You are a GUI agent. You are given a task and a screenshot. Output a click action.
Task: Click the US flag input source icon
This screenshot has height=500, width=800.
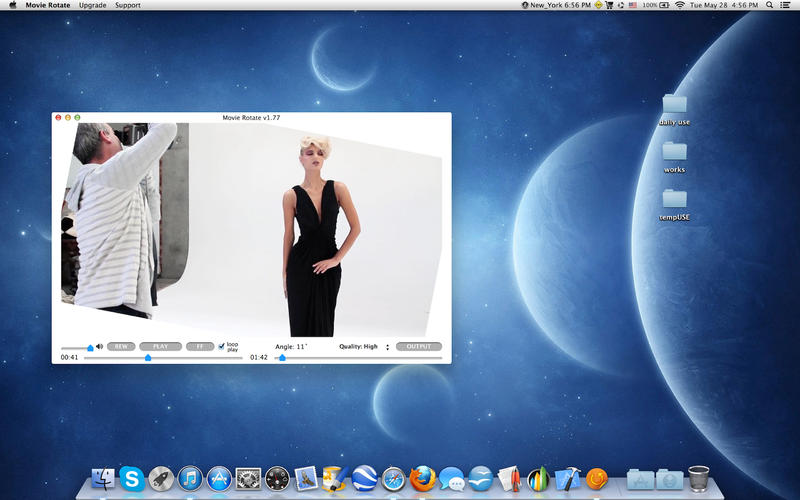633,5
